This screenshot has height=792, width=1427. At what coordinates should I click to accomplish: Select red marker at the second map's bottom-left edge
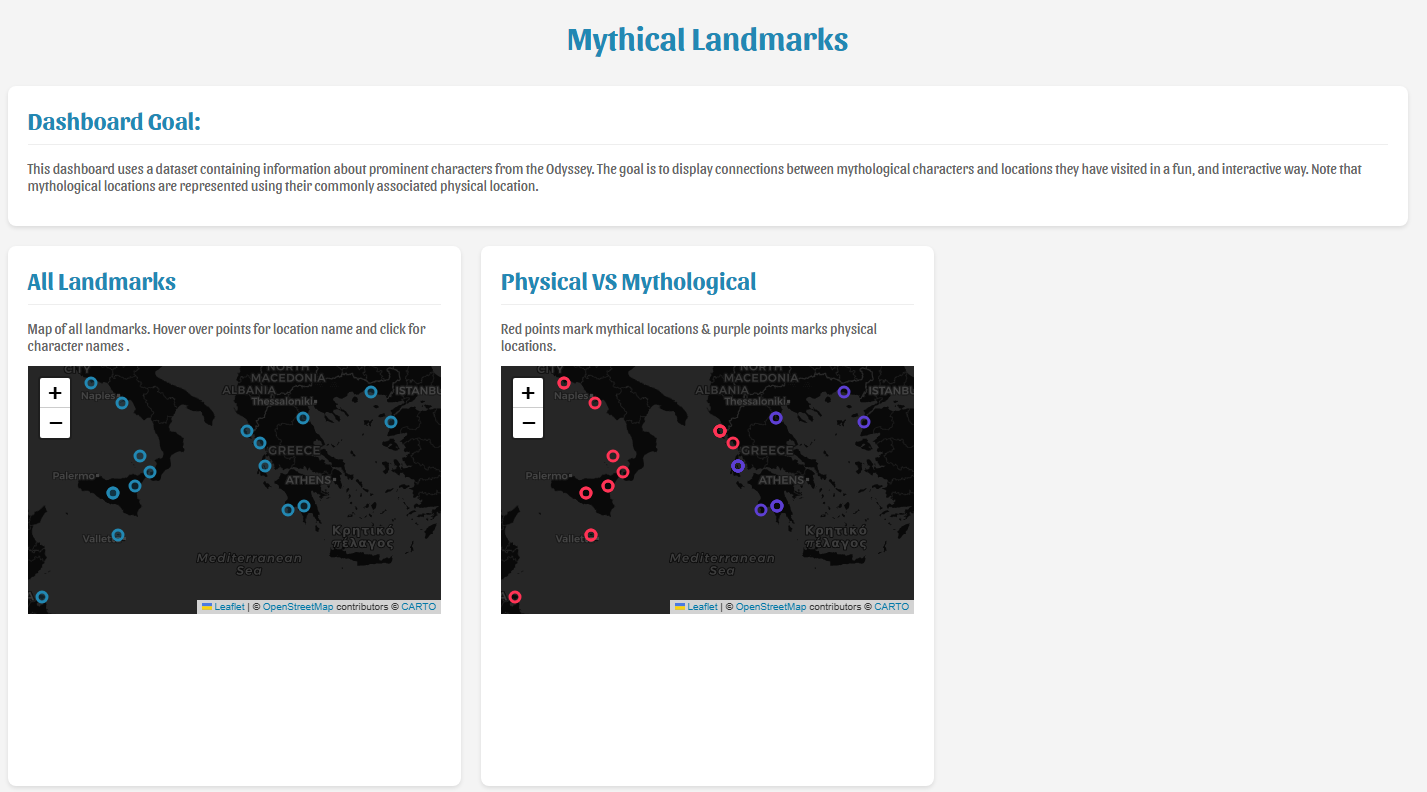pyautogui.click(x=515, y=597)
